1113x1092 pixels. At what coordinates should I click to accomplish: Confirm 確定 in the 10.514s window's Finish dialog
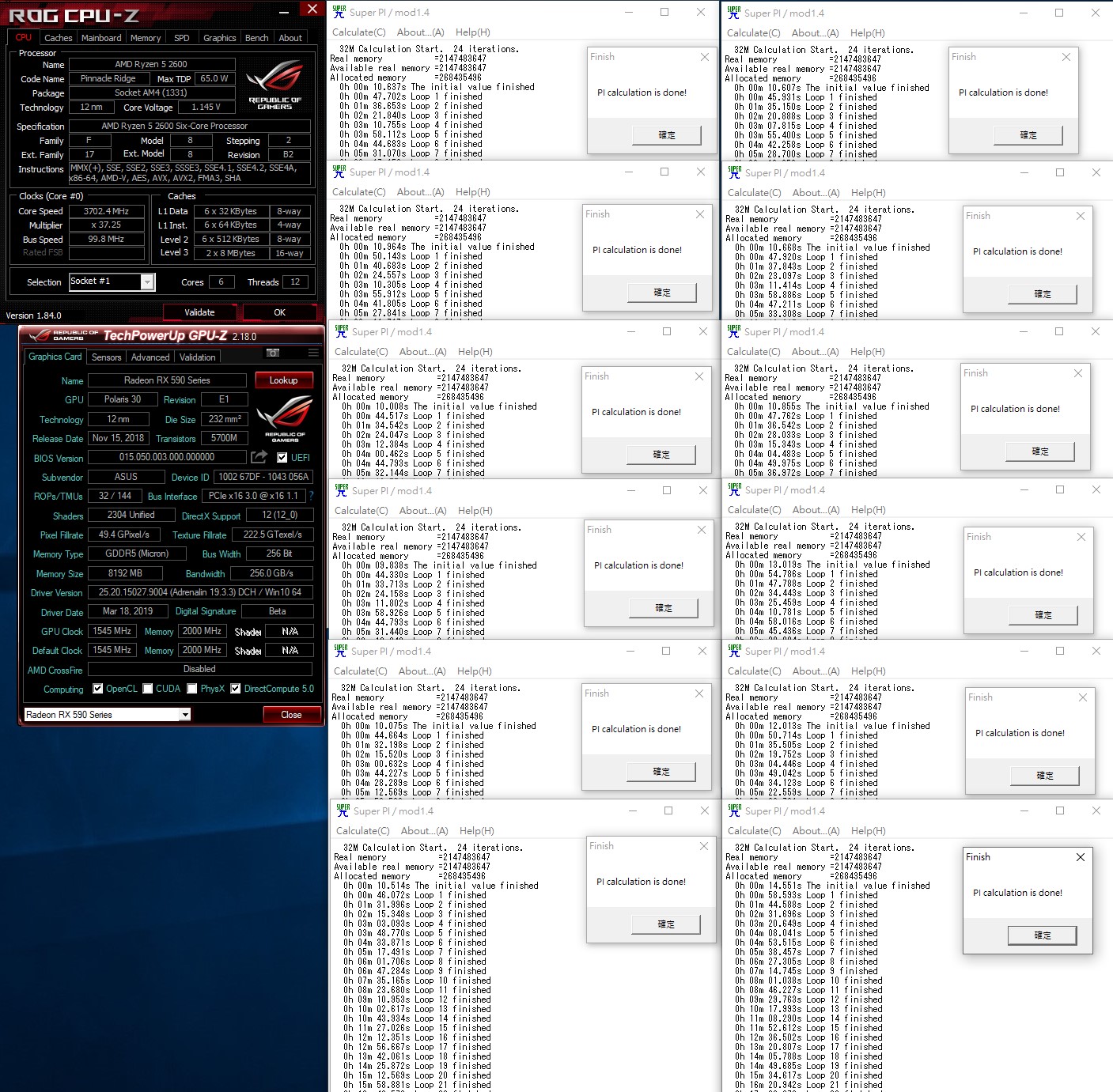pyautogui.click(x=666, y=924)
